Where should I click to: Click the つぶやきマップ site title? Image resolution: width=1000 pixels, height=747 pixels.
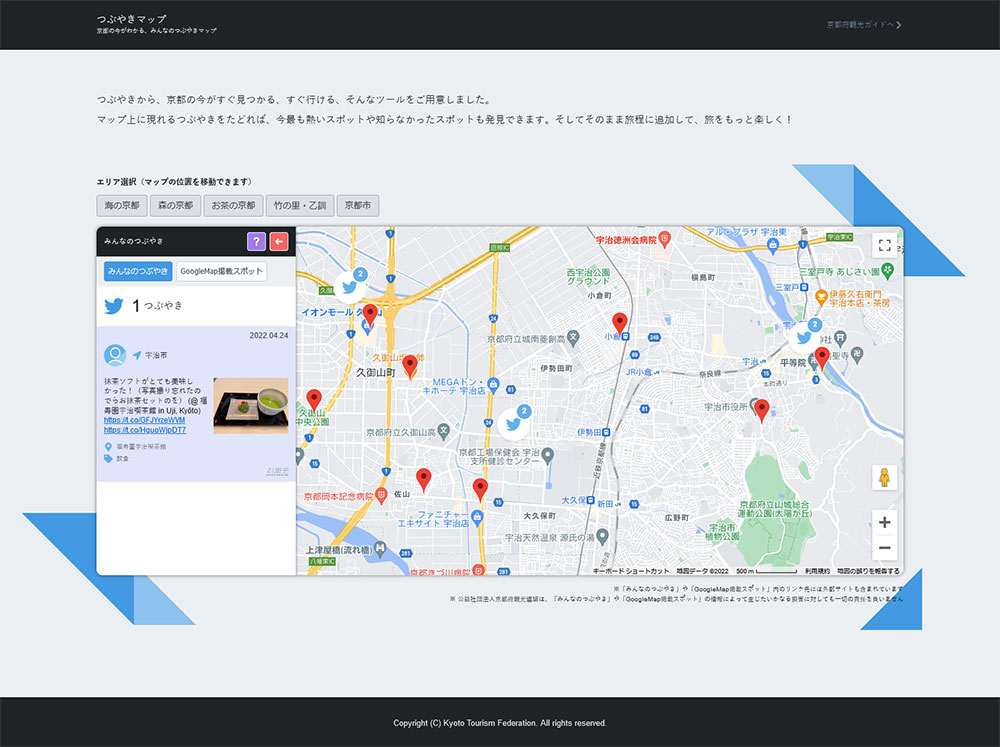pyautogui.click(x=131, y=18)
